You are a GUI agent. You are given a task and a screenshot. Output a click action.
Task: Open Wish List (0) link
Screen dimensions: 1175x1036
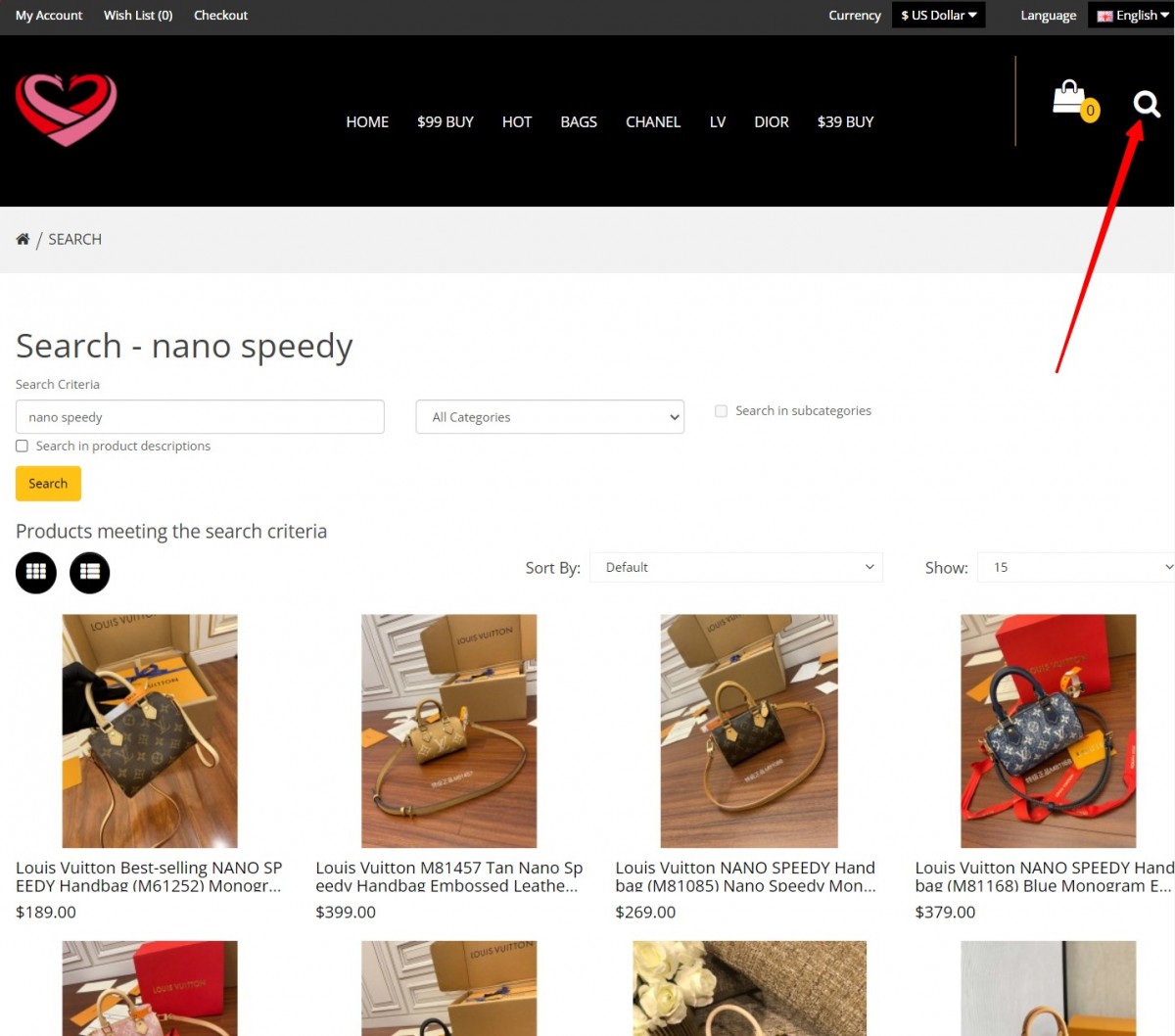point(138,15)
